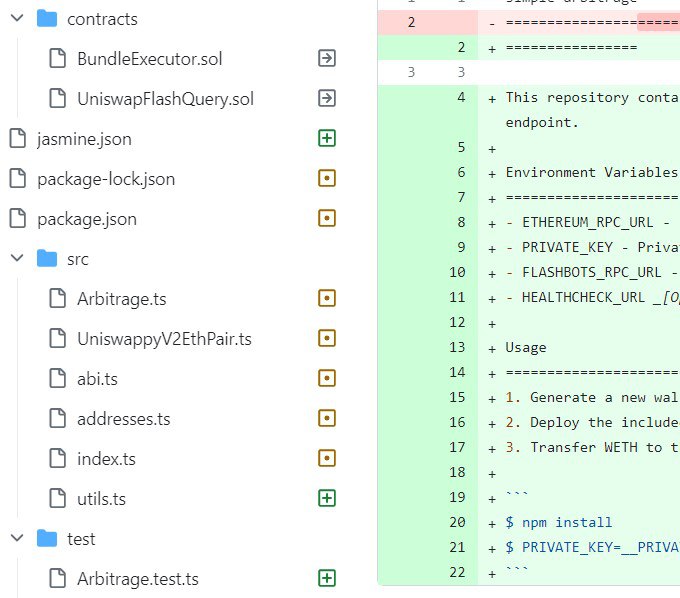This screenshot has height=598, width=680.
Task: Select jasmine.json in the file tree
Action: pyautogui.click(x=84, y=140)
